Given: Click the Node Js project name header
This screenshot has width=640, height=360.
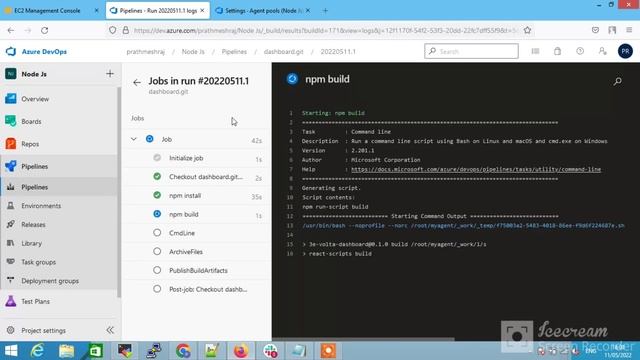Looking at the screenshot, I should [34, 74].
